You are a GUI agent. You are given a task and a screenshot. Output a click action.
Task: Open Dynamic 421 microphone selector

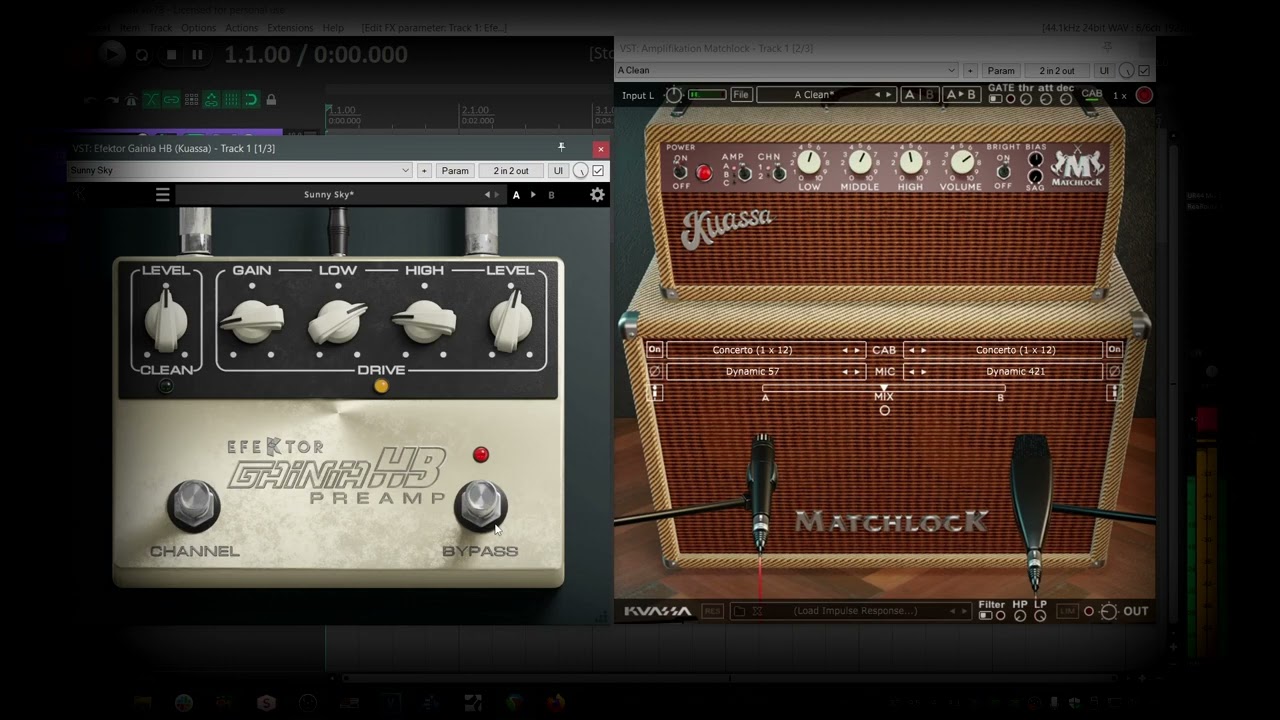[x=1003, y=371]
